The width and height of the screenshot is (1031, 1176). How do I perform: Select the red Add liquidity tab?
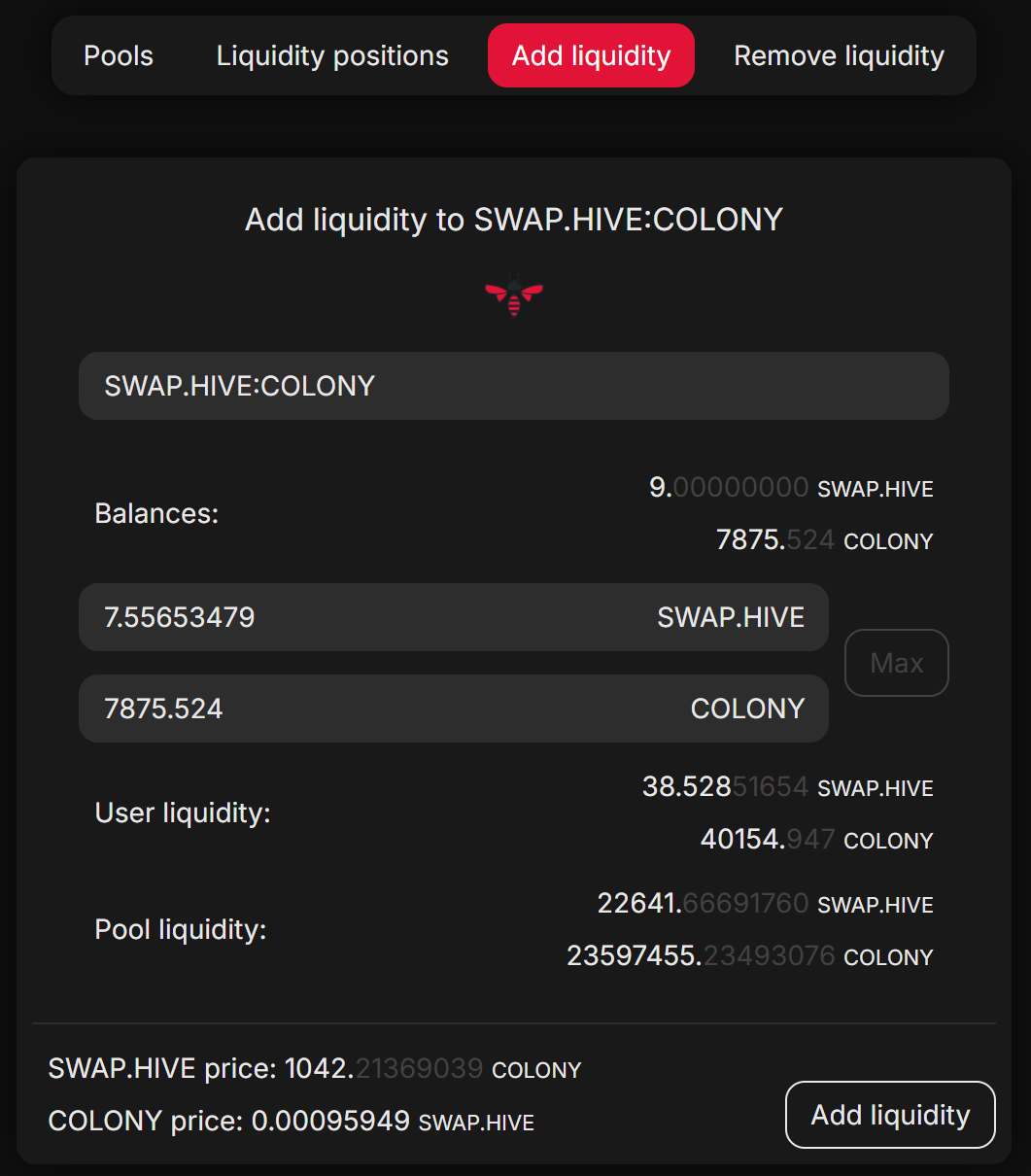tap(591, 56)
